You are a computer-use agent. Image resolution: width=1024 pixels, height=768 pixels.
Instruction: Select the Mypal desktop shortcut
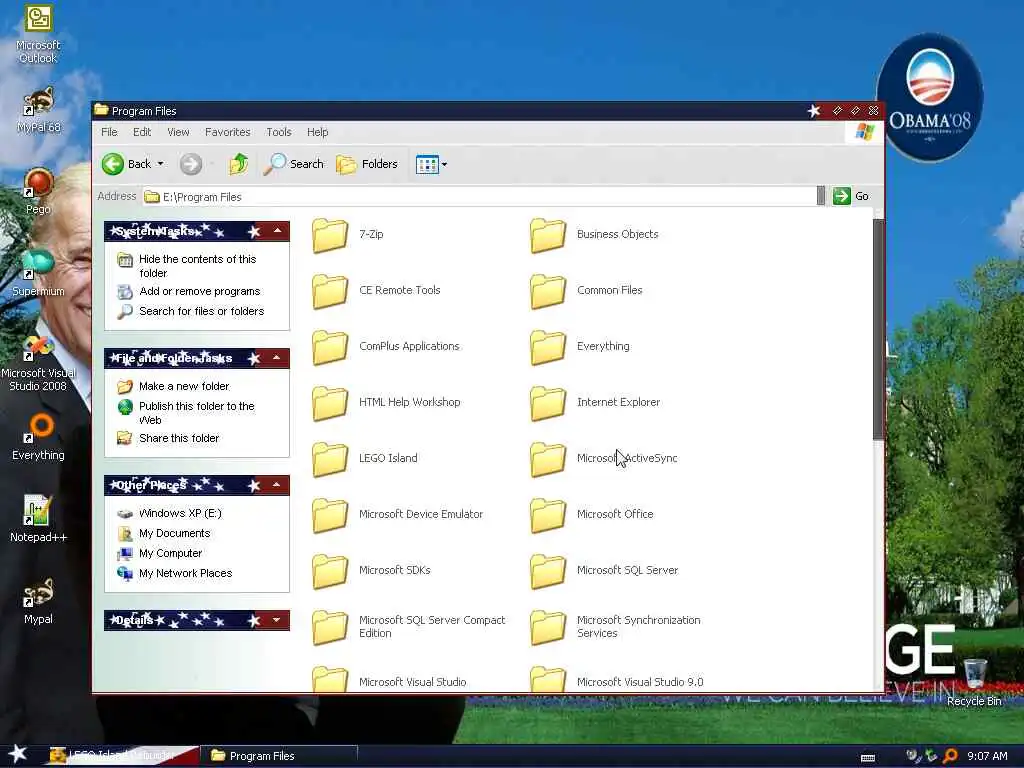[x=38, y=601]
